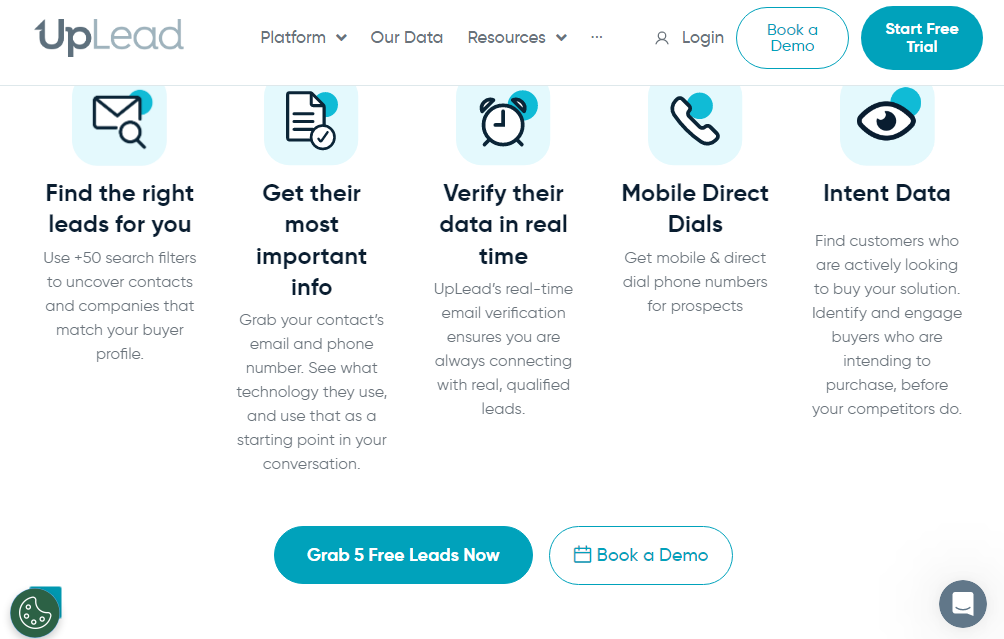Click the Mobile Direct Dials heading

pyautogui.click(x=695, y=209)
